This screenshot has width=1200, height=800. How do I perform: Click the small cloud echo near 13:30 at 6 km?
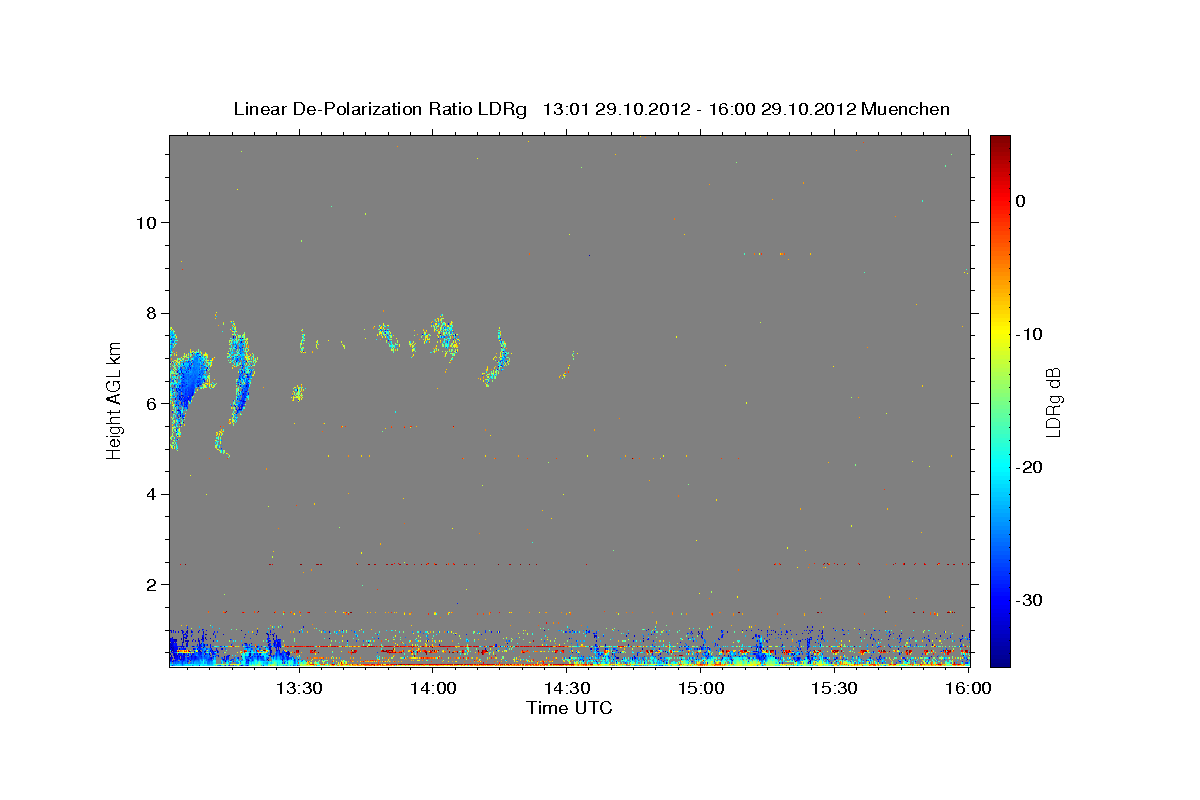pyautogui.click(x=297, y=393)
